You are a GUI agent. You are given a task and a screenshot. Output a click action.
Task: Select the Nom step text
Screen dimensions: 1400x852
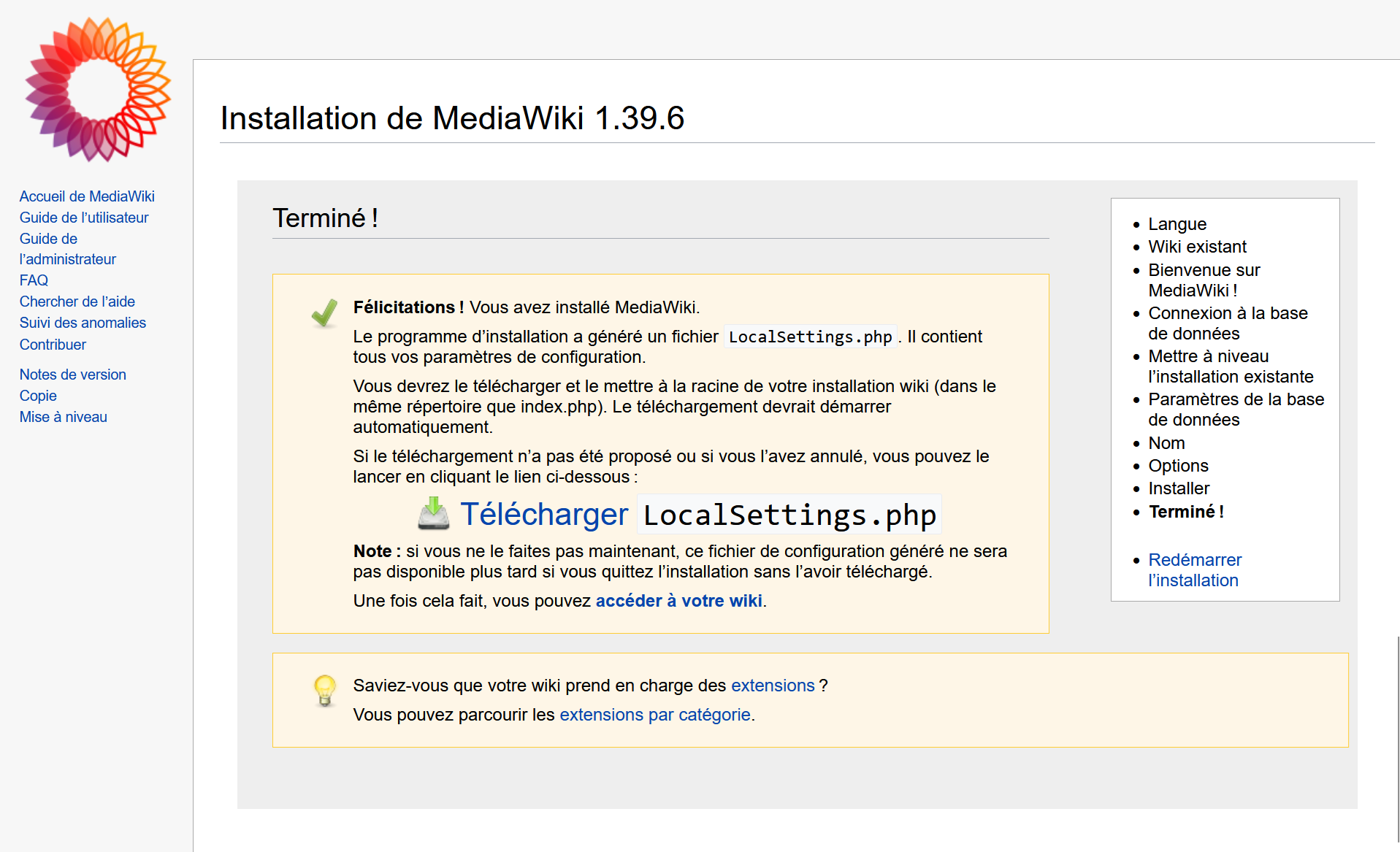(x=1166, y=443)
